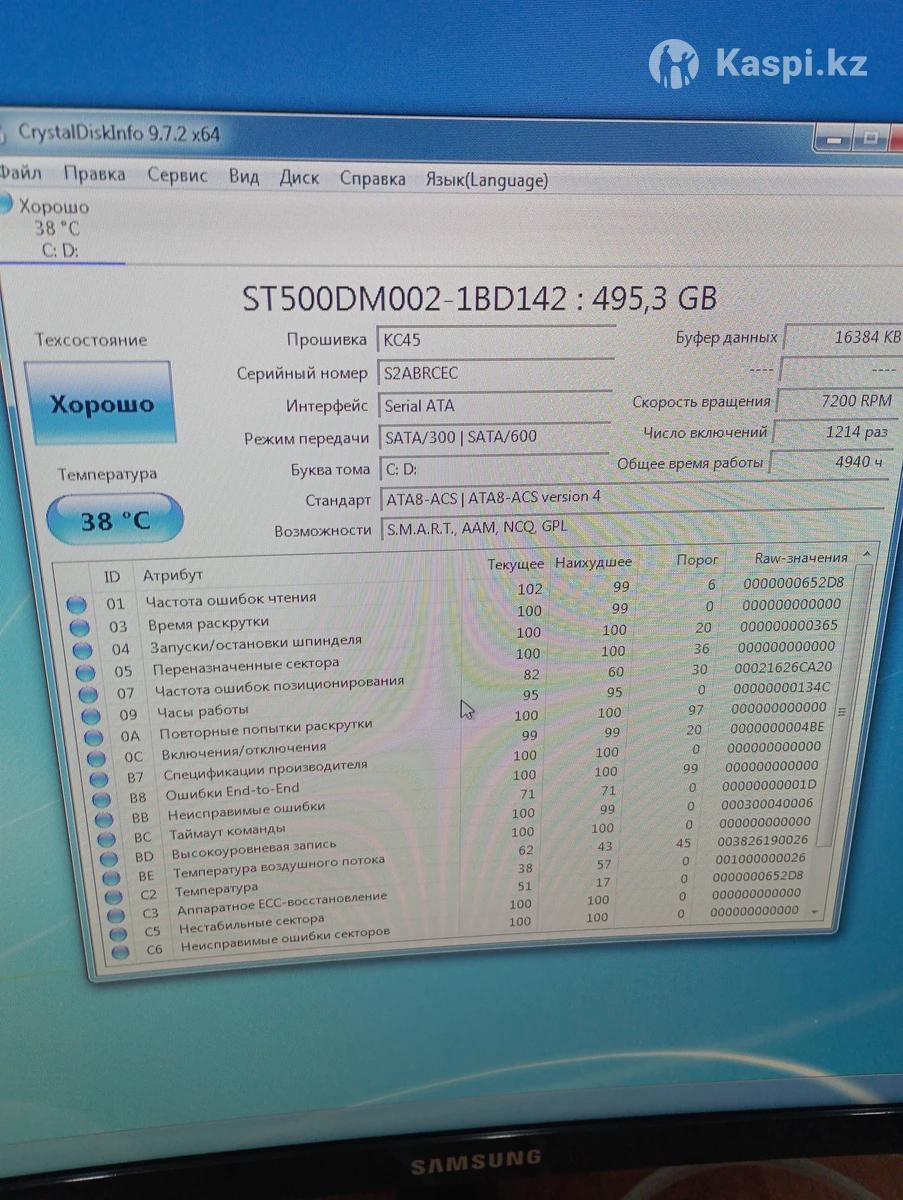This screenshot has width=903, height=1200.
Task: Select the disk health icon above drive C: D:
Action: coord(6,204)
